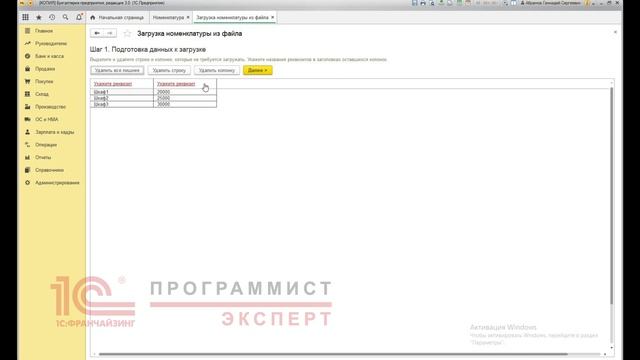Close the Загрузка номенклатуры из файла tab
The image size is (640, 360).
(x=273, y=17)
